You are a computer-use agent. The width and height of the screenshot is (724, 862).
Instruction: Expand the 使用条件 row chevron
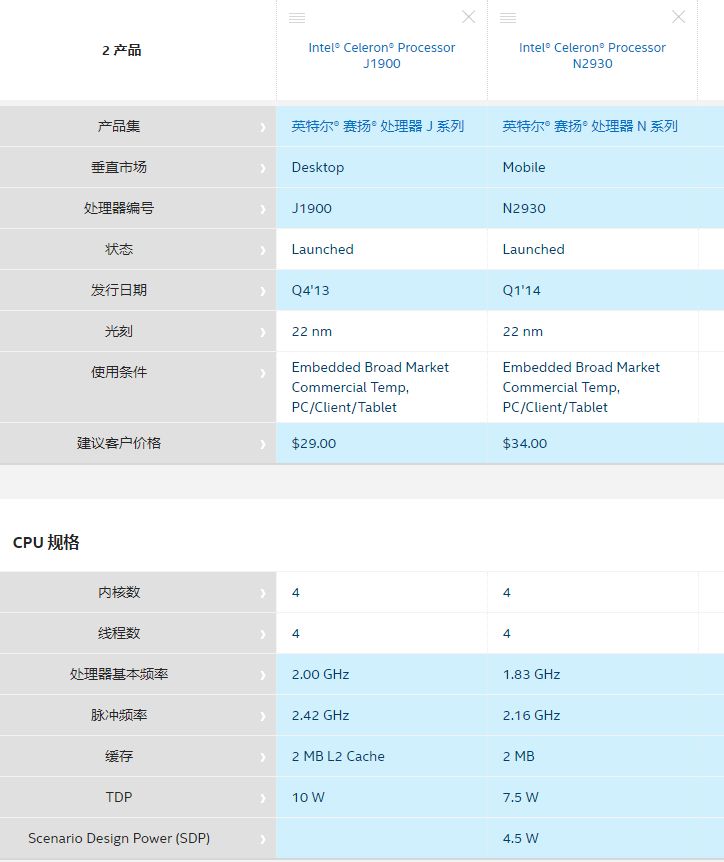pos(263,374)
